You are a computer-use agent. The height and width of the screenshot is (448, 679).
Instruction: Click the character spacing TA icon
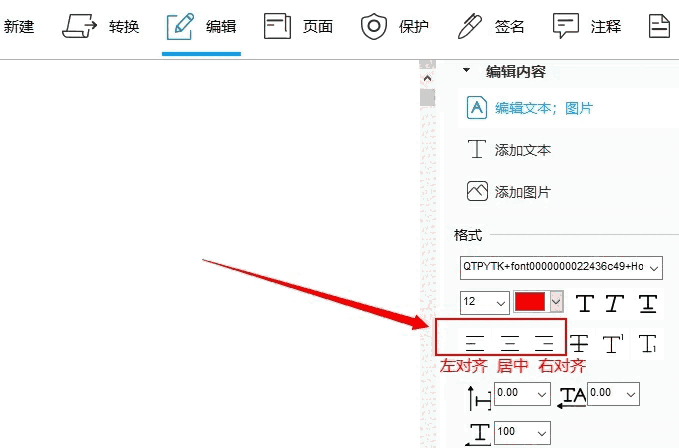click(572, 397)
